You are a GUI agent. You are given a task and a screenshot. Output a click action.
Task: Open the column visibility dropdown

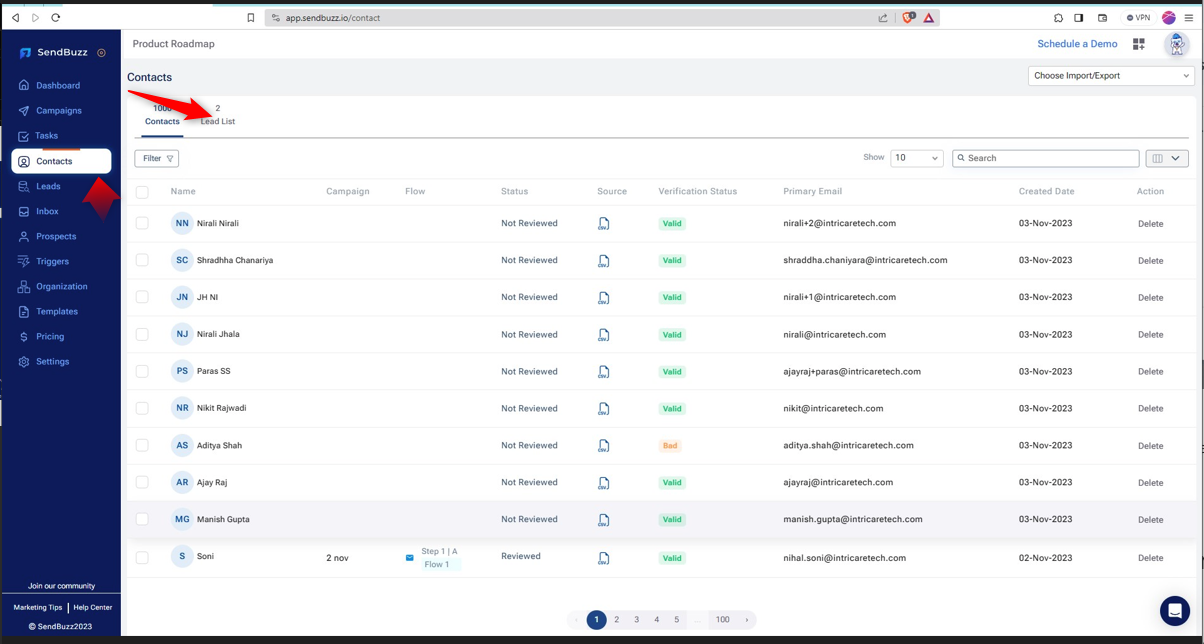(1167, 158)
